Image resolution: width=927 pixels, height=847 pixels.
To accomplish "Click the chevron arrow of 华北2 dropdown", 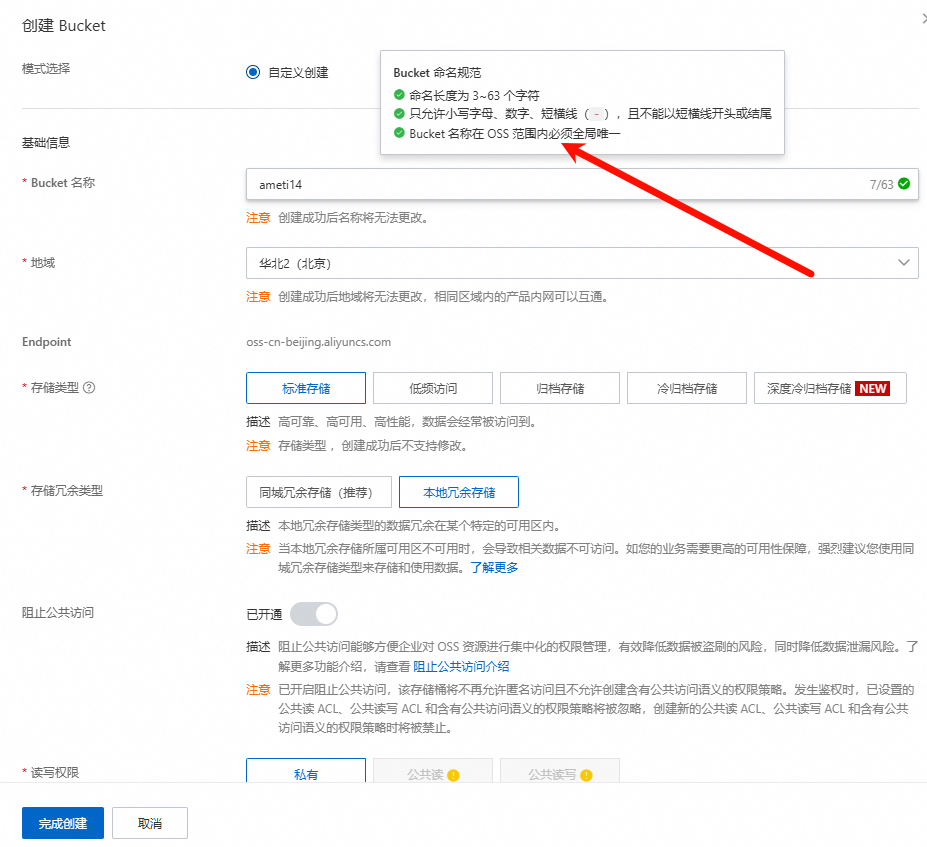I will [903, 263].
